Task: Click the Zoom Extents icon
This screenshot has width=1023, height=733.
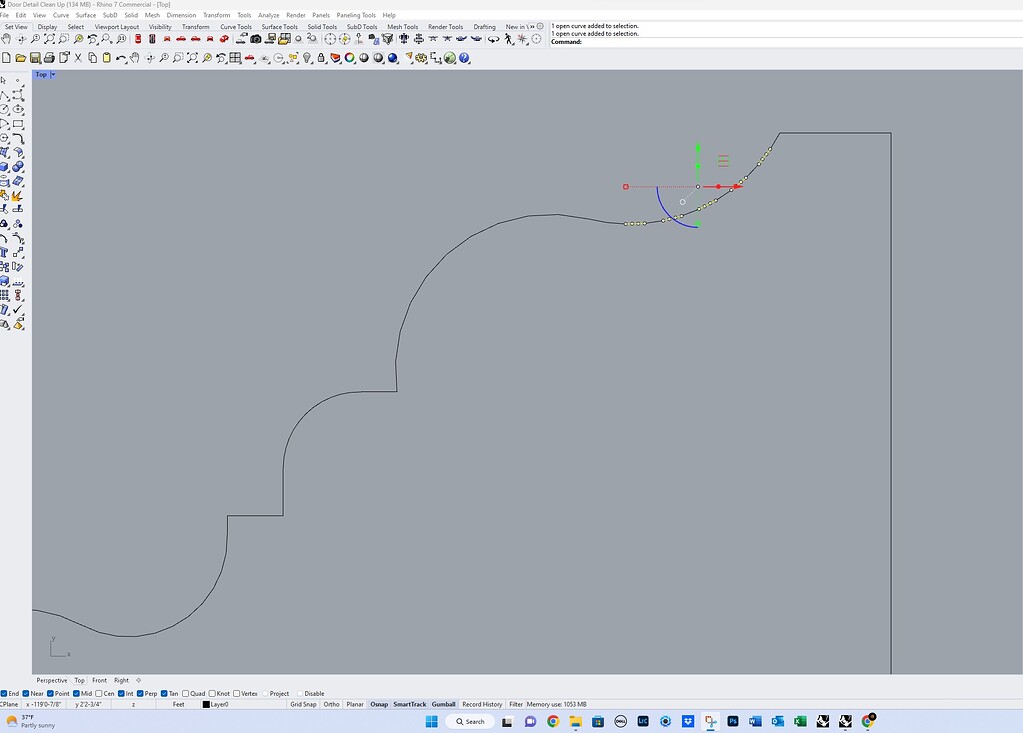Action: point(192,58)
